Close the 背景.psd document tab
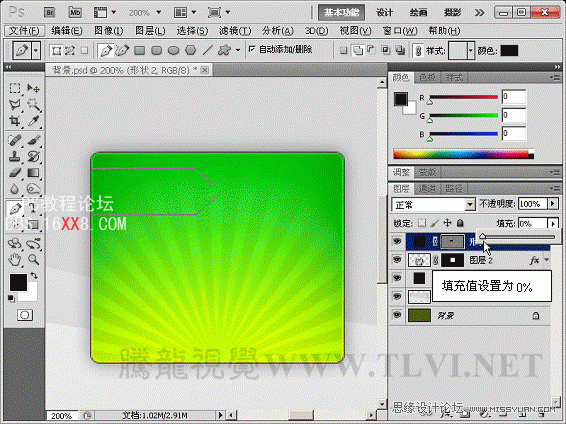566x424 pixels. coord(205,70)
